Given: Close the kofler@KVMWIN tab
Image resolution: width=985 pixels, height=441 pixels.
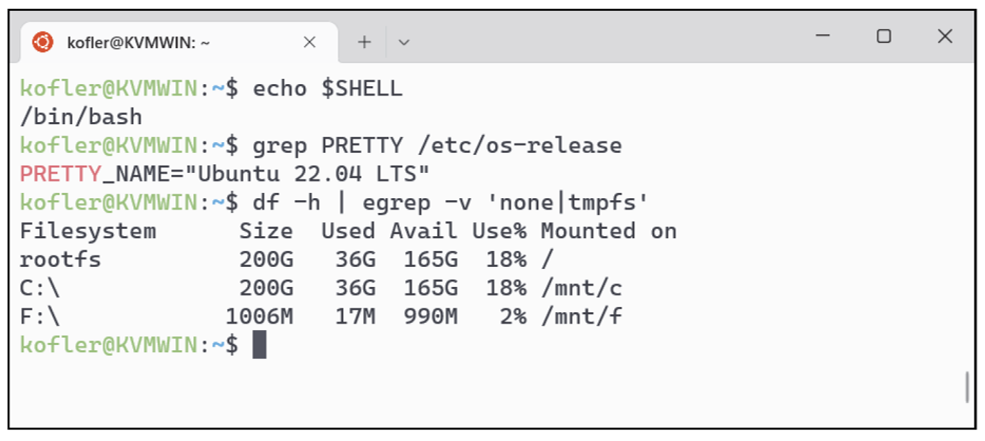Looking at the screenshot, I should 309,42.
